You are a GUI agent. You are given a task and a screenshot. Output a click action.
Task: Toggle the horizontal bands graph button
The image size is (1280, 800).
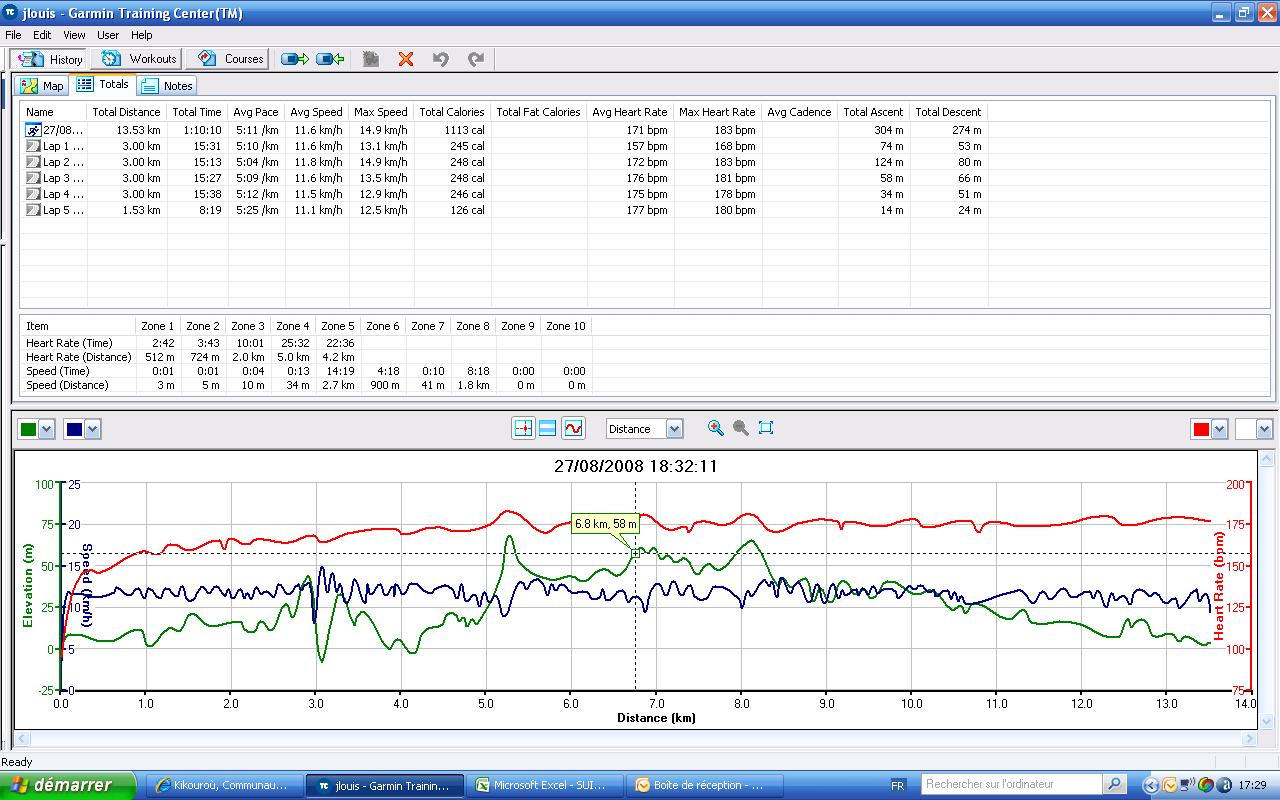(x=548, y=428)
